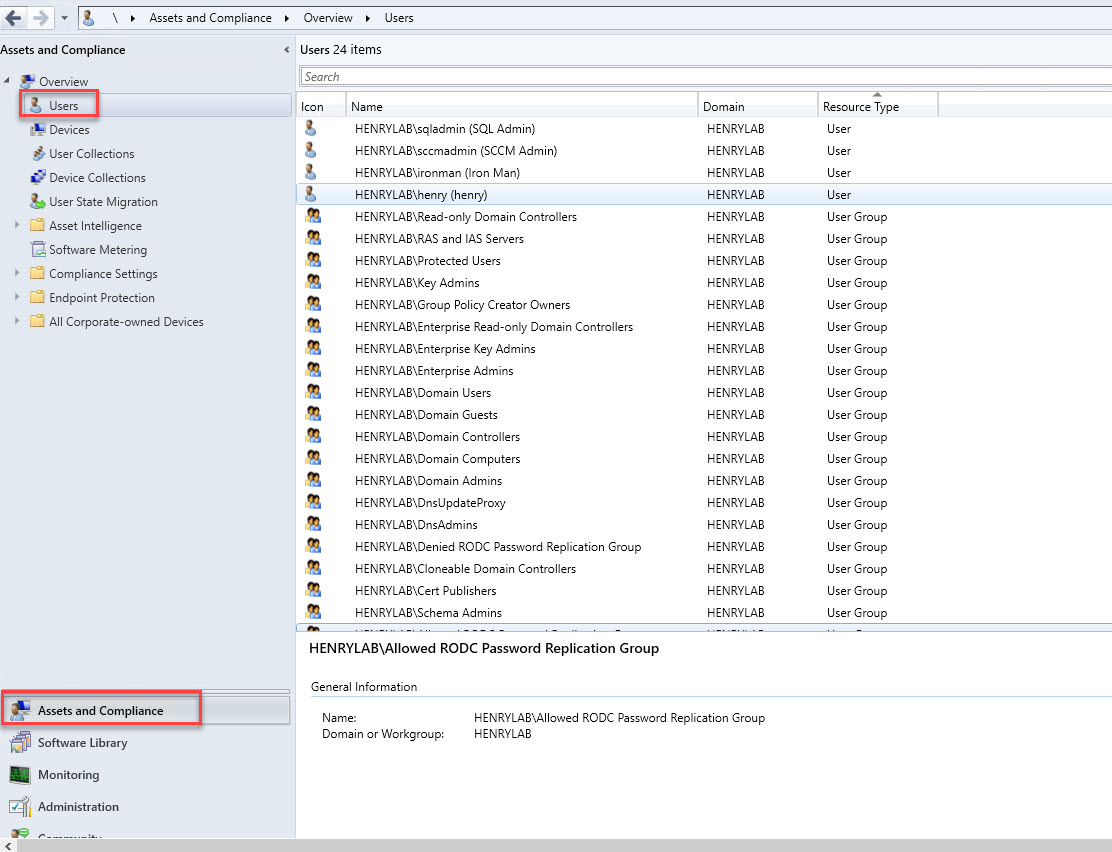Select Device Collections icon in sidebar
The image size is (1112, 852).
[38, 178]
